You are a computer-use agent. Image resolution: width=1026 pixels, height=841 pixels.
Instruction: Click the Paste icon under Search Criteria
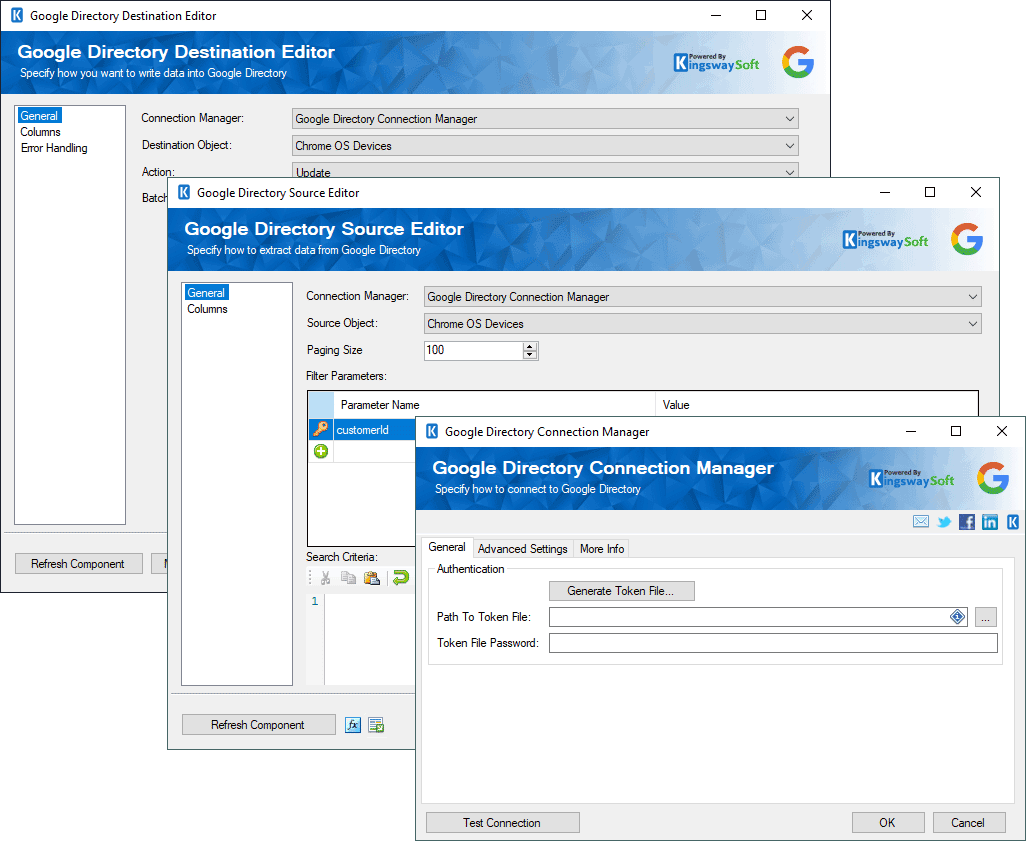[x=372, y=578]
